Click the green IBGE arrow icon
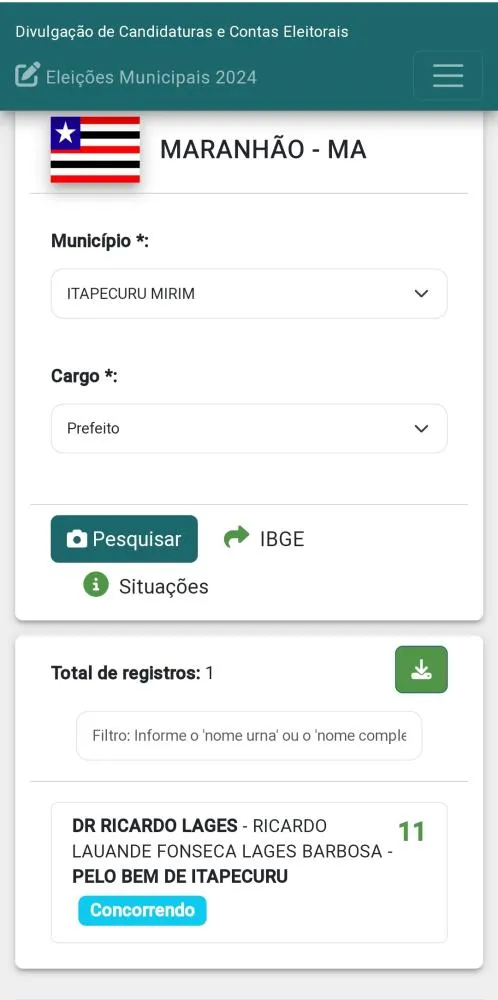Viewport: 498px width, 1000px height. (x=237, y=538)
